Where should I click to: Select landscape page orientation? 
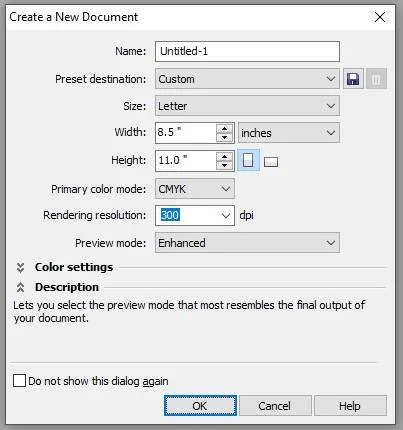coord(271,162)
